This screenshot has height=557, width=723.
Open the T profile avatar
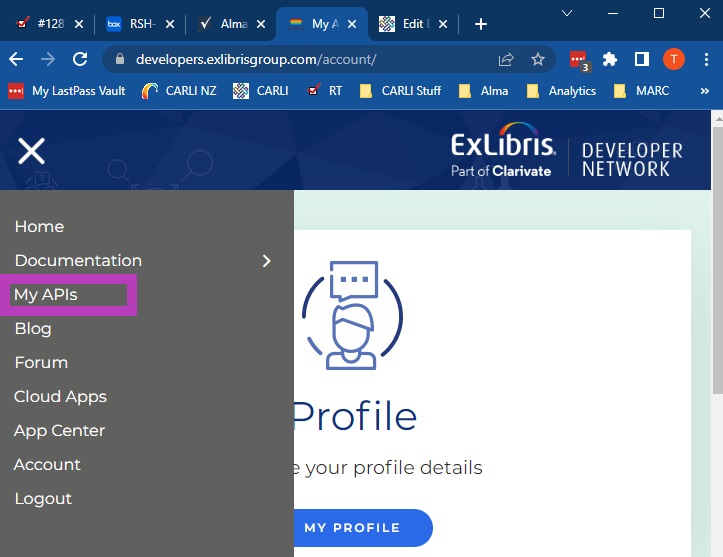pos(674,59)
